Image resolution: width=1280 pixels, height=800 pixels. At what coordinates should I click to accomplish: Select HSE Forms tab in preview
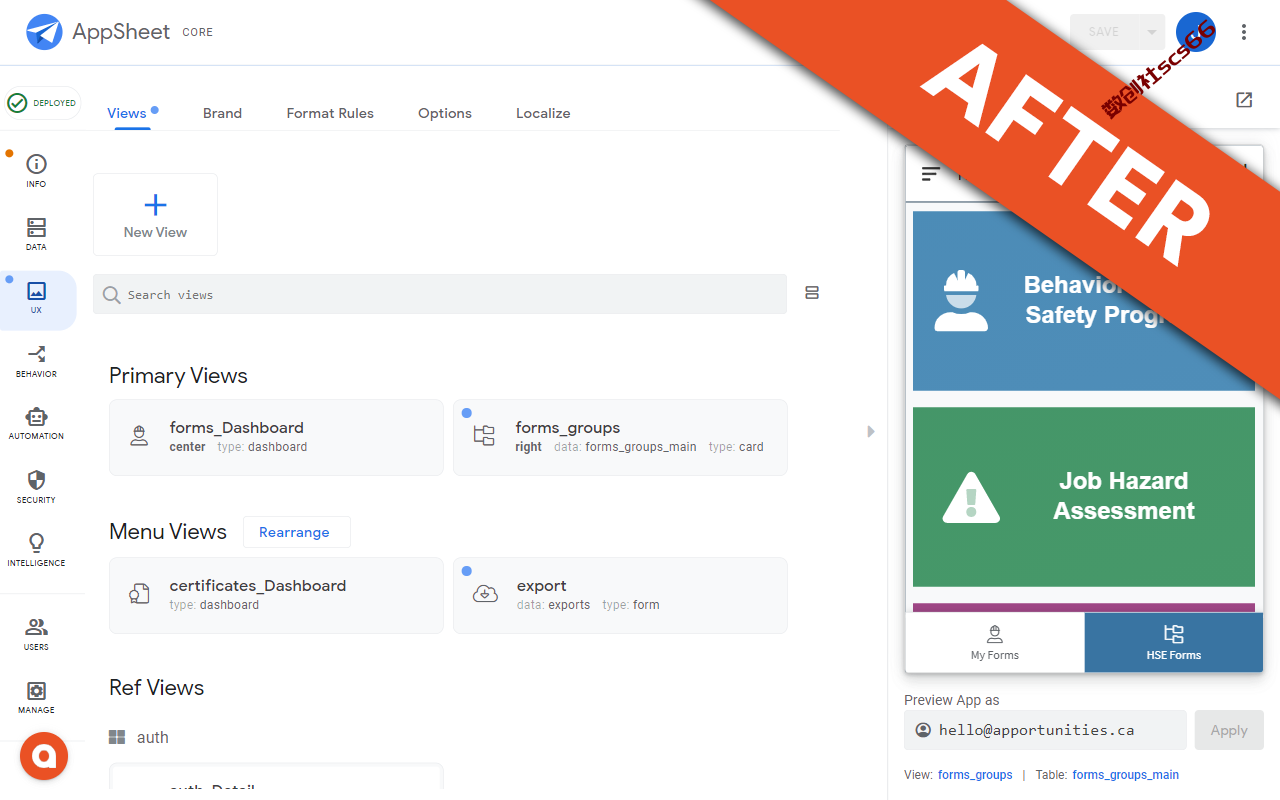[1174, 642]
